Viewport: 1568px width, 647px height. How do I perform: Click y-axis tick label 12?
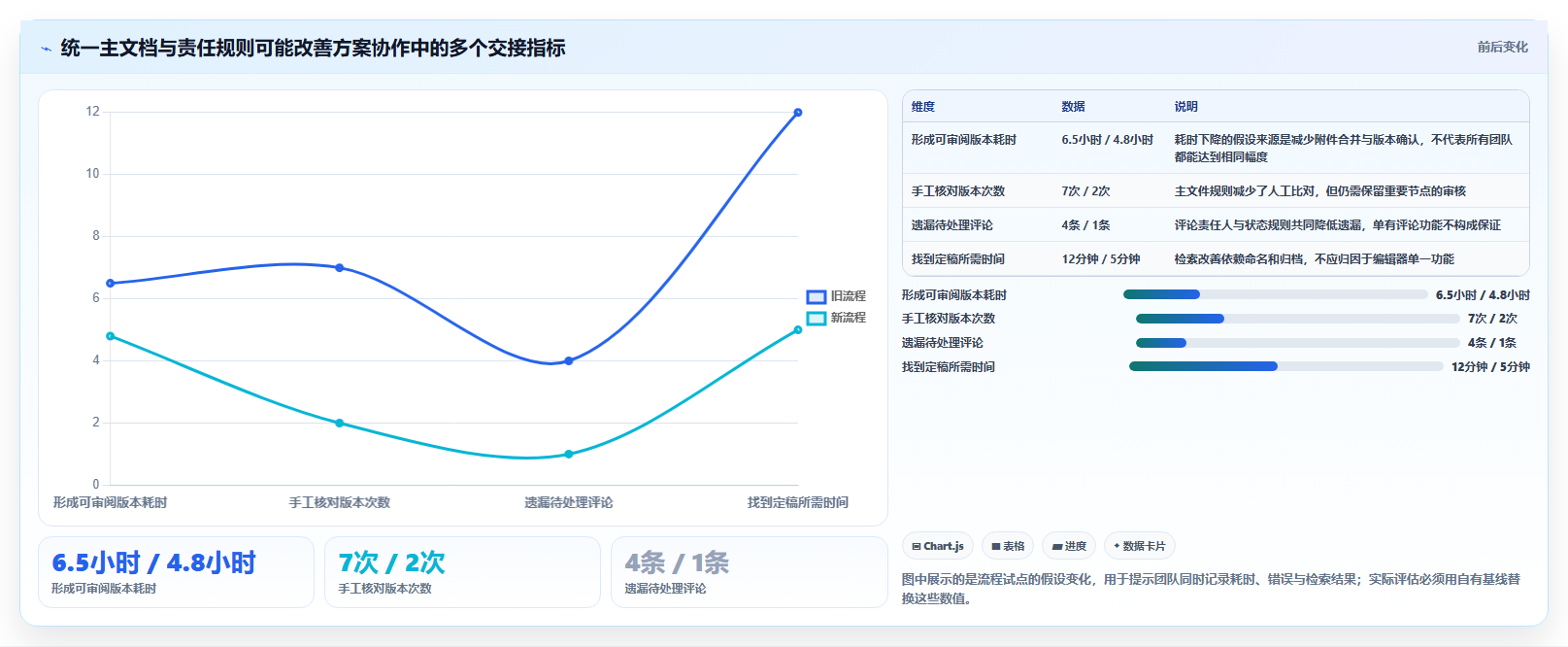coord(93,112)
